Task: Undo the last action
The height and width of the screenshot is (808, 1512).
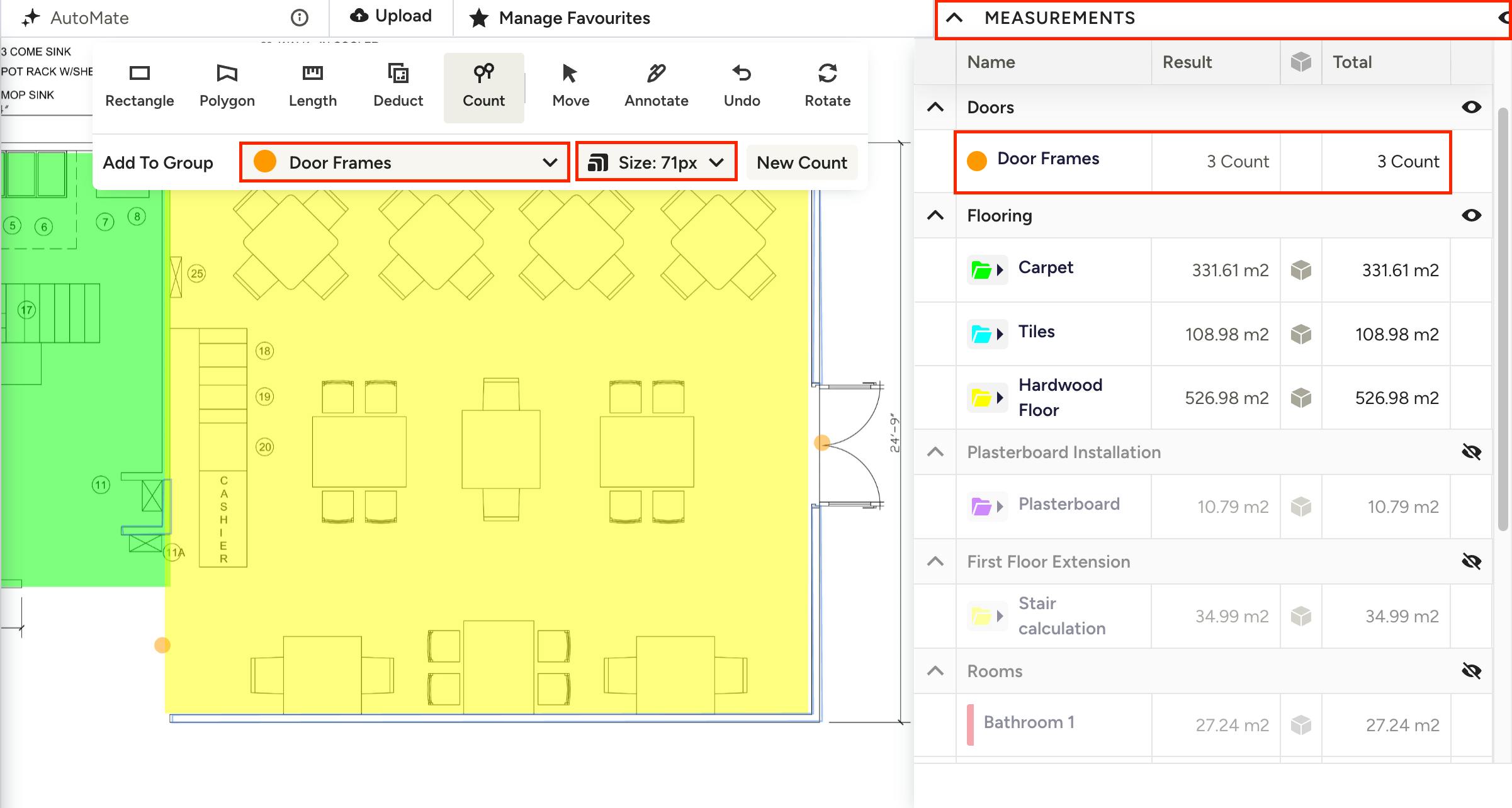Action: pyautogui.click(x=742, y=87)
